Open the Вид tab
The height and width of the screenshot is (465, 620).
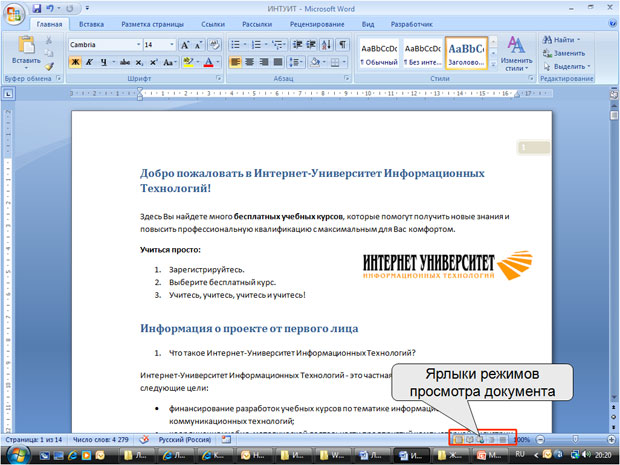click(x=368, y=24)
